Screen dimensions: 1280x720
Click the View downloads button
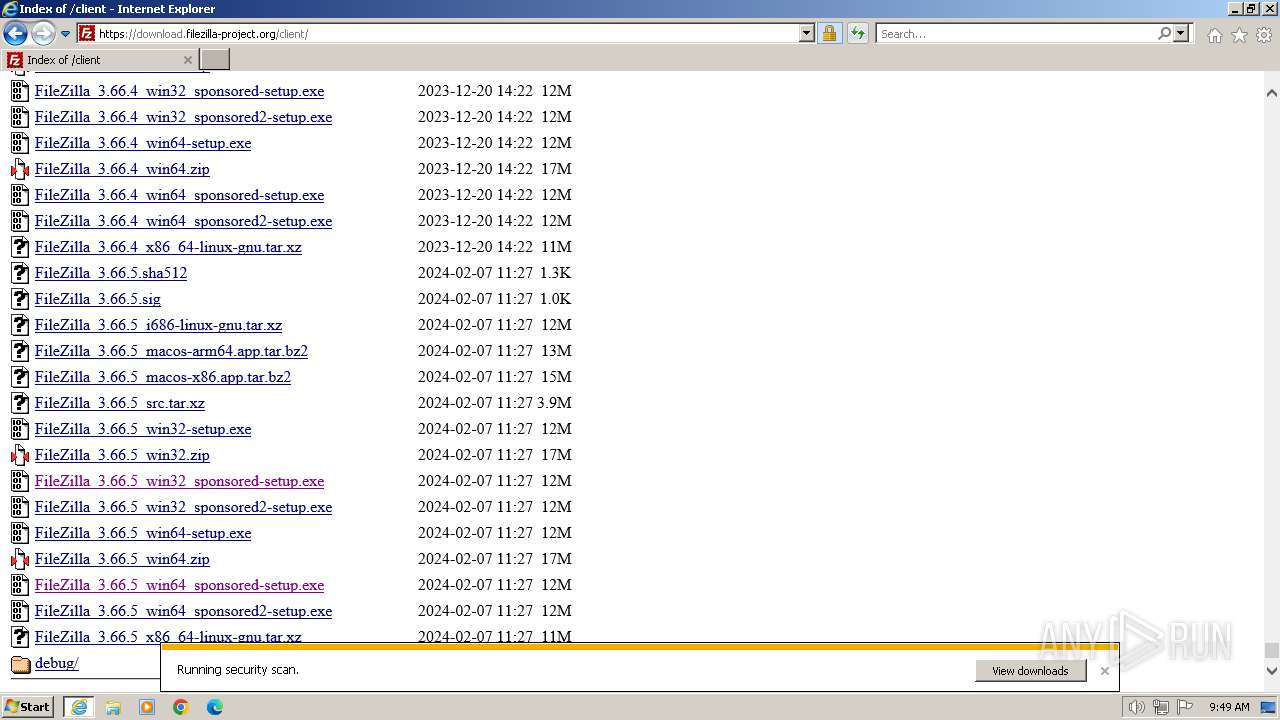coord(1030,671)
